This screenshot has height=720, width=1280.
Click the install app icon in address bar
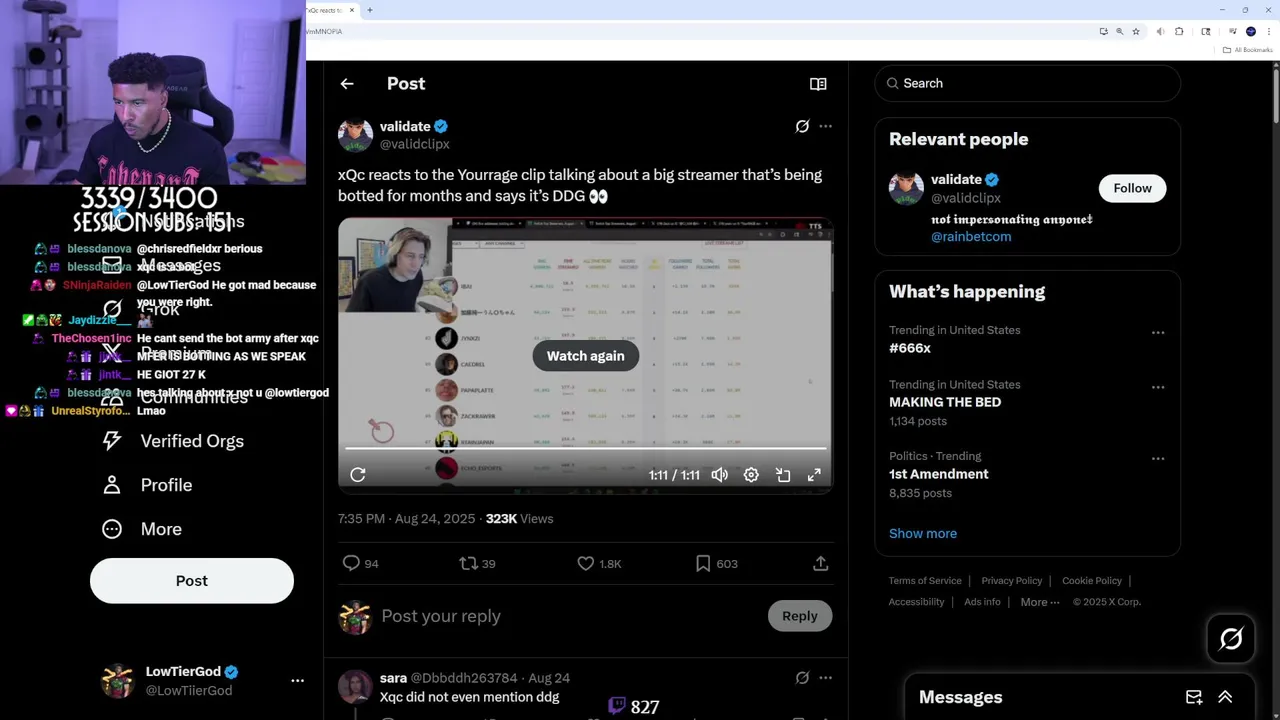click(x=1104, y=31)
